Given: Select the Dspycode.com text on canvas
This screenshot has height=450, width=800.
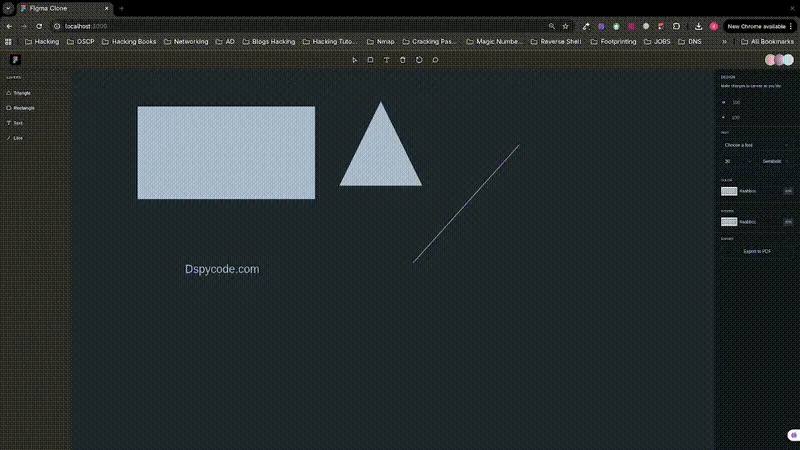Looking at the screenshot, I should pos(222,269).
